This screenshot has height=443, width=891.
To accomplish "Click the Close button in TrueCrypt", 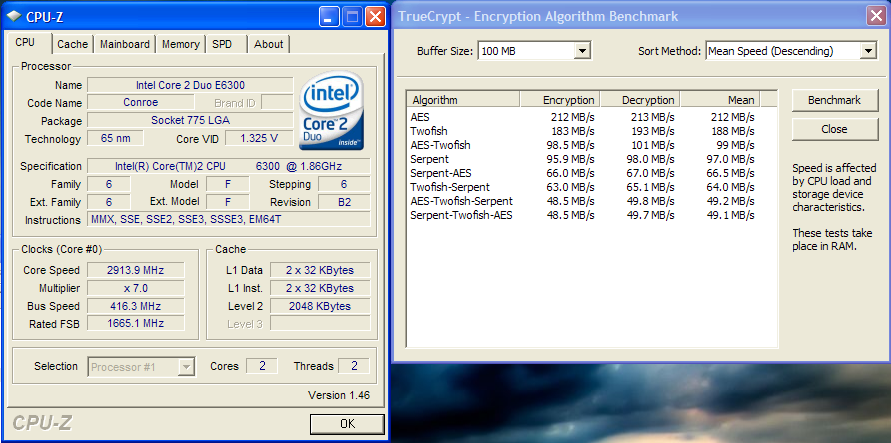I will [x=834, y=129].
